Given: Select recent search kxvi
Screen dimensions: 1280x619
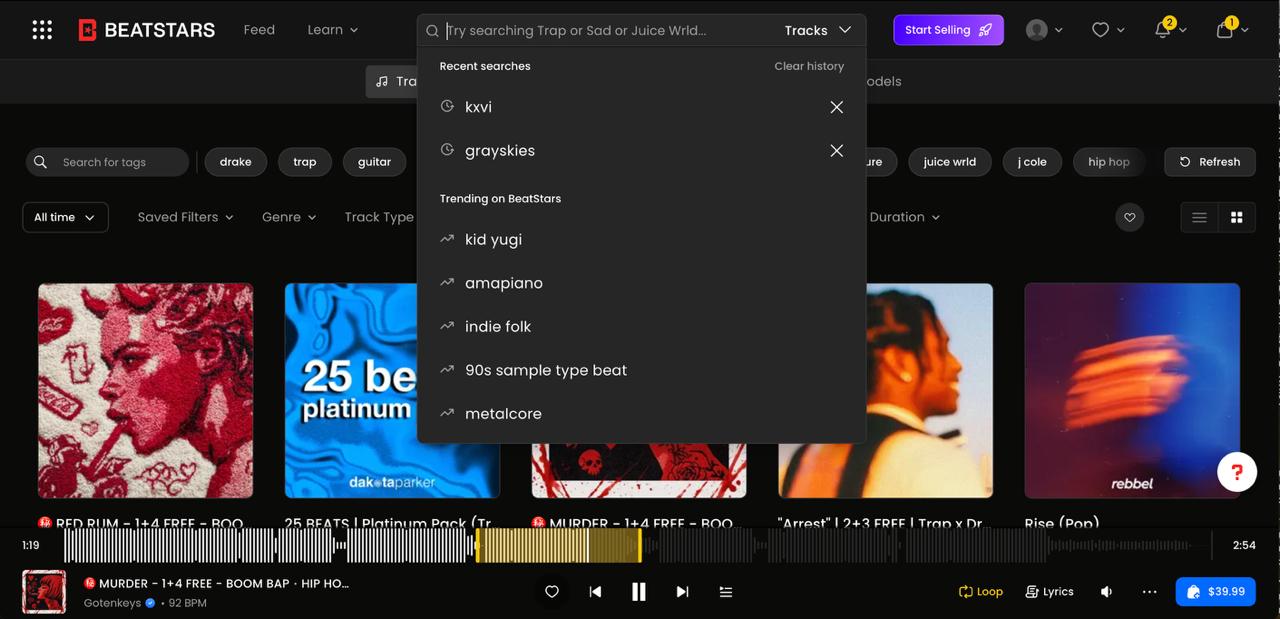Looking at the screenshot, I should coord(478,107).
